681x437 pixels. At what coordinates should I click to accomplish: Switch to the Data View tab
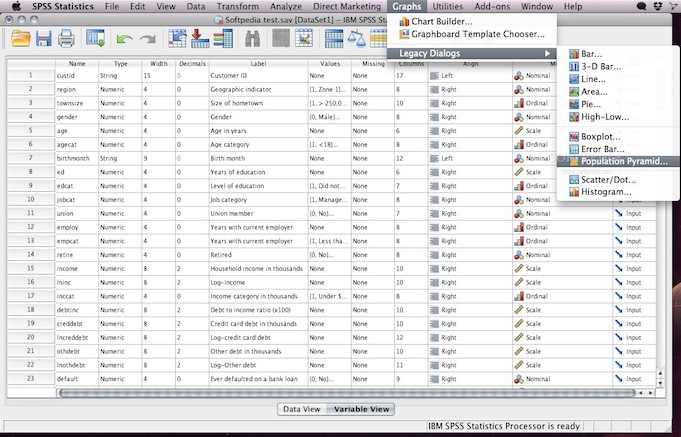pos(302,409)
